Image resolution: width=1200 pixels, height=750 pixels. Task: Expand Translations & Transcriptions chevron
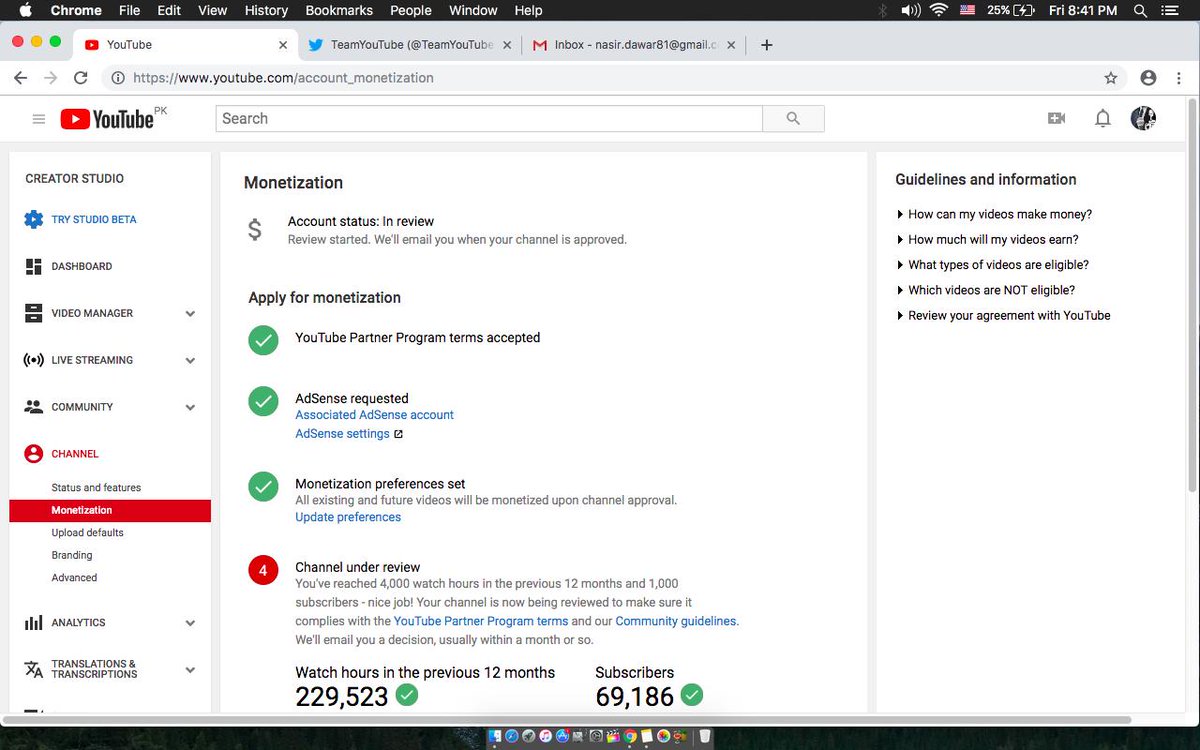[190, 670]
